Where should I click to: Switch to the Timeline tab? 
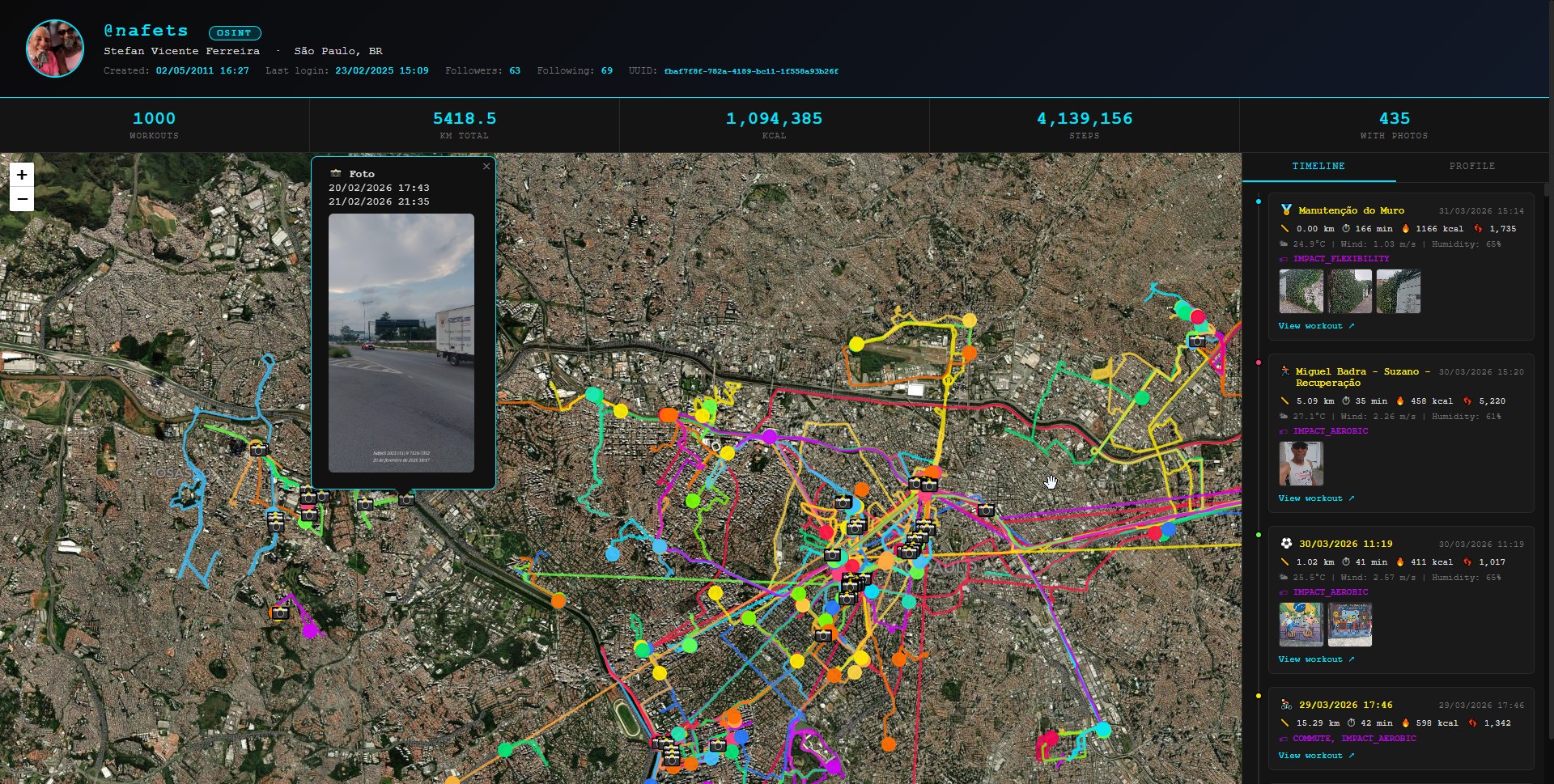pos(1318,167)
